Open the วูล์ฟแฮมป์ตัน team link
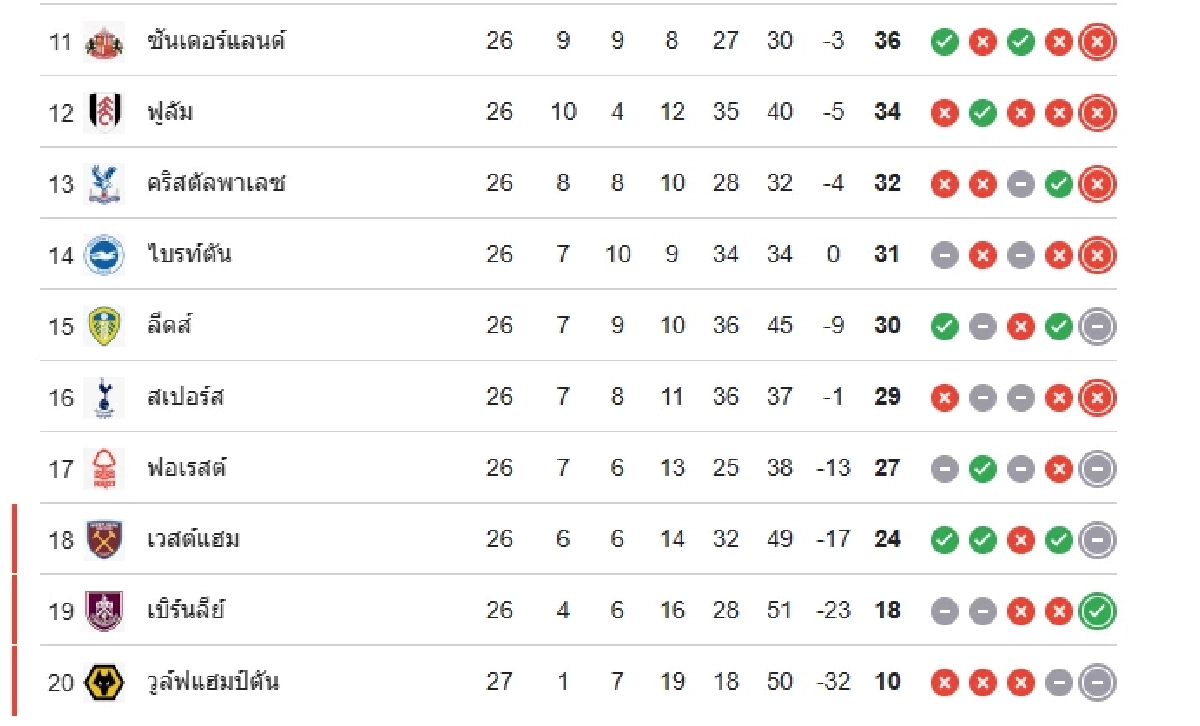The height and width of the screenshot is (726, 1200). point(213,682)
